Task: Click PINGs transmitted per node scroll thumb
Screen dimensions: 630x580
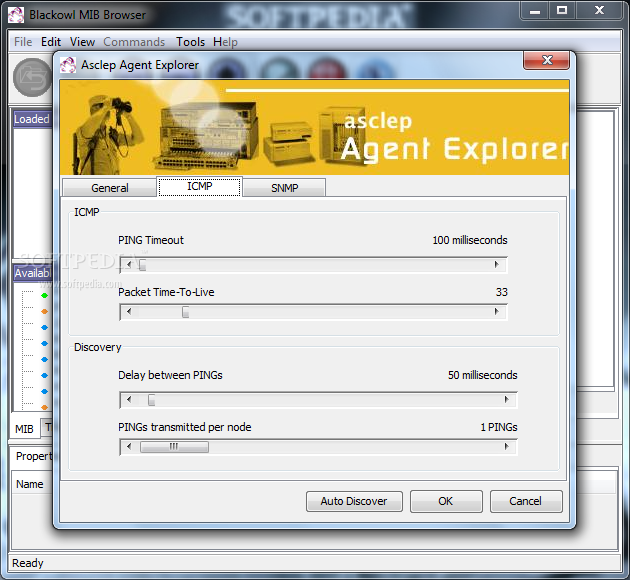Action: 174,447
